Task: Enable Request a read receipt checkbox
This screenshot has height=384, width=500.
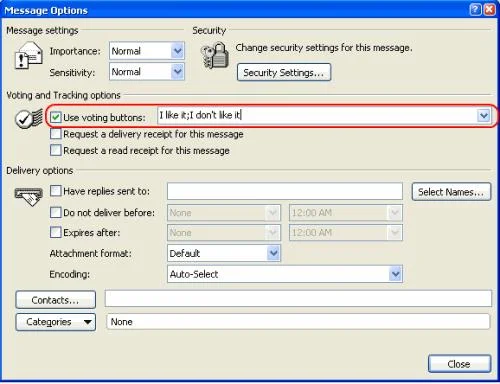Action: [56, 150]
